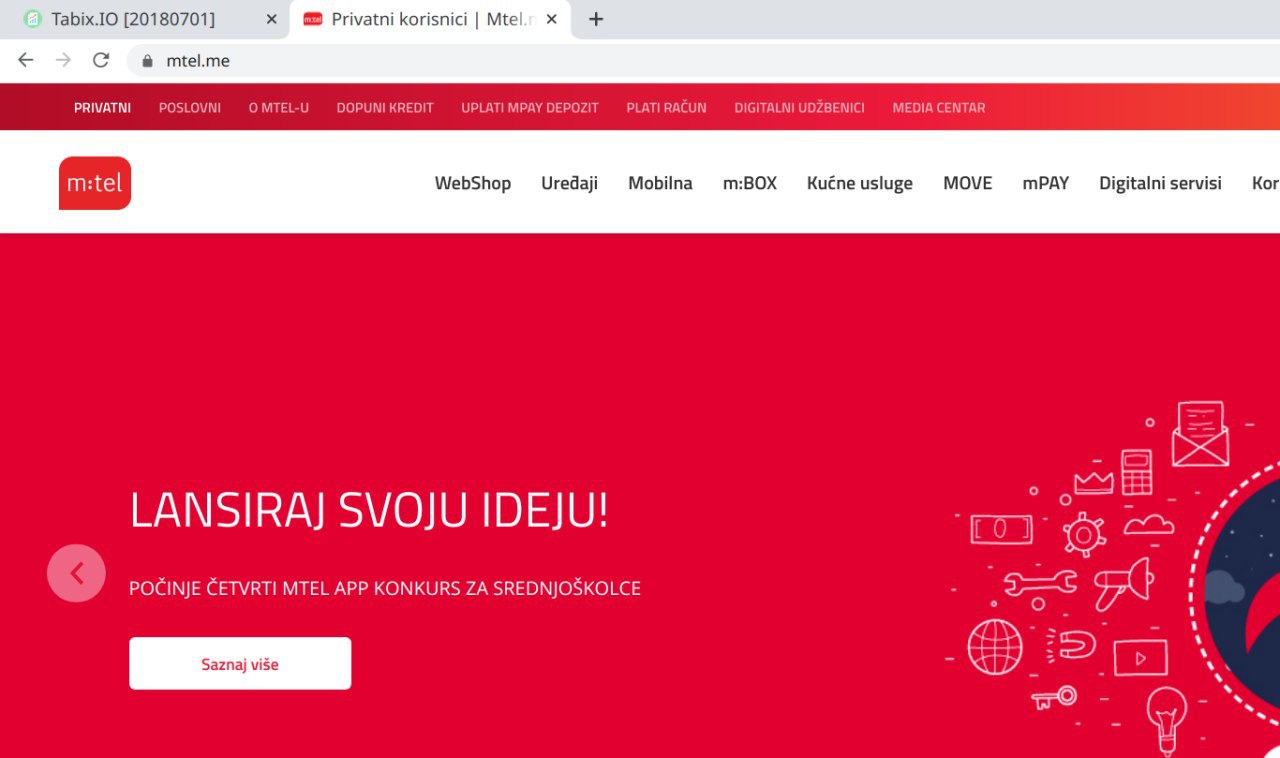Open the Kućne usluge navigation item
Image resolution: width=1280 pixels, height=758 pixels.
point(860,183)
